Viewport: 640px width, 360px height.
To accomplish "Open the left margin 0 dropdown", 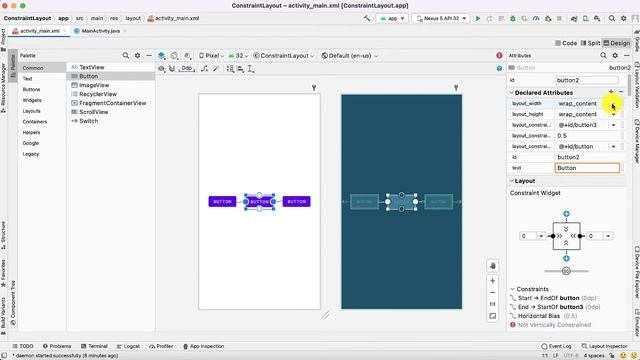I will (x=541, y=236).
